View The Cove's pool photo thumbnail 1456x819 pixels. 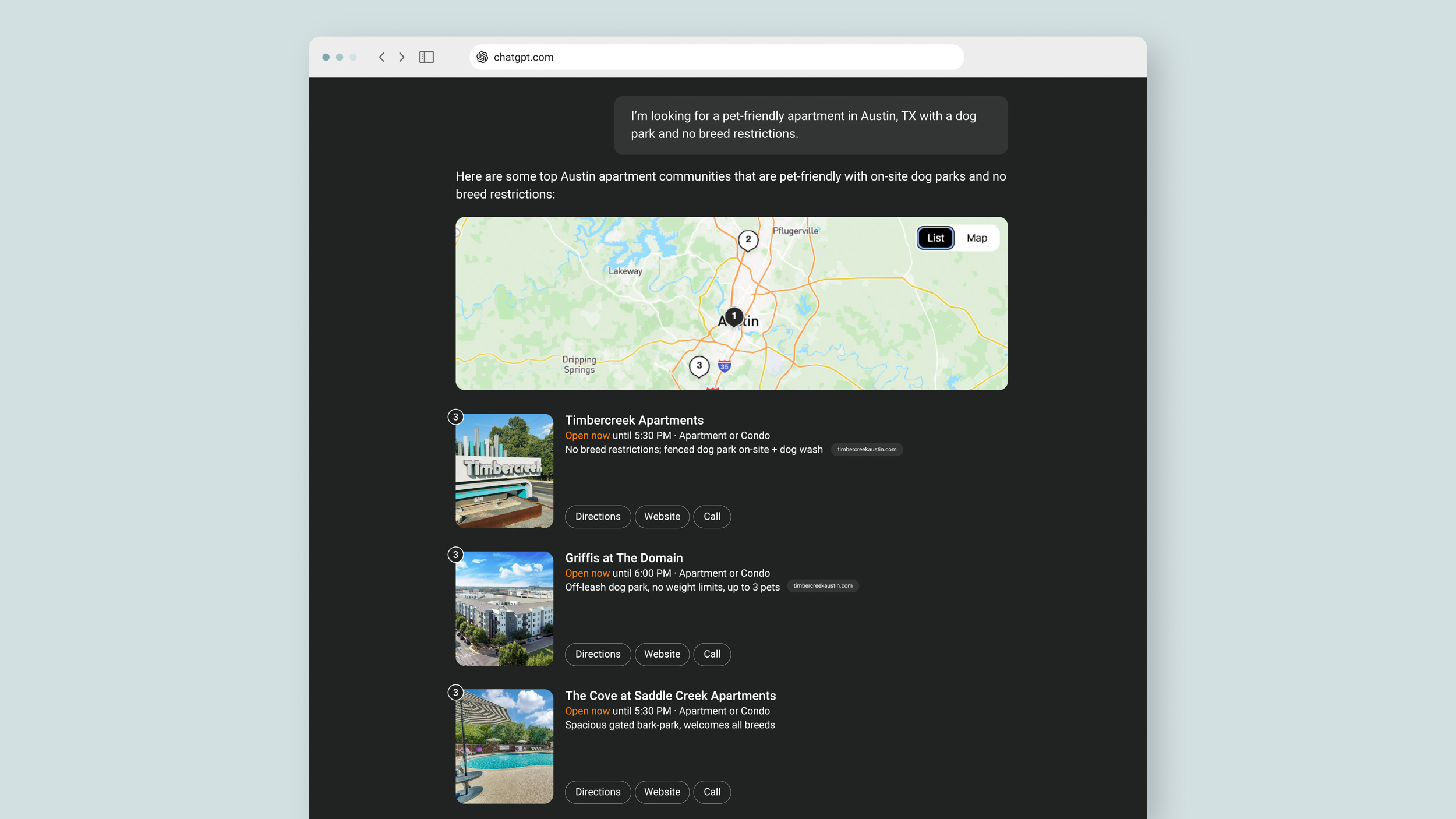coord(504,746)
